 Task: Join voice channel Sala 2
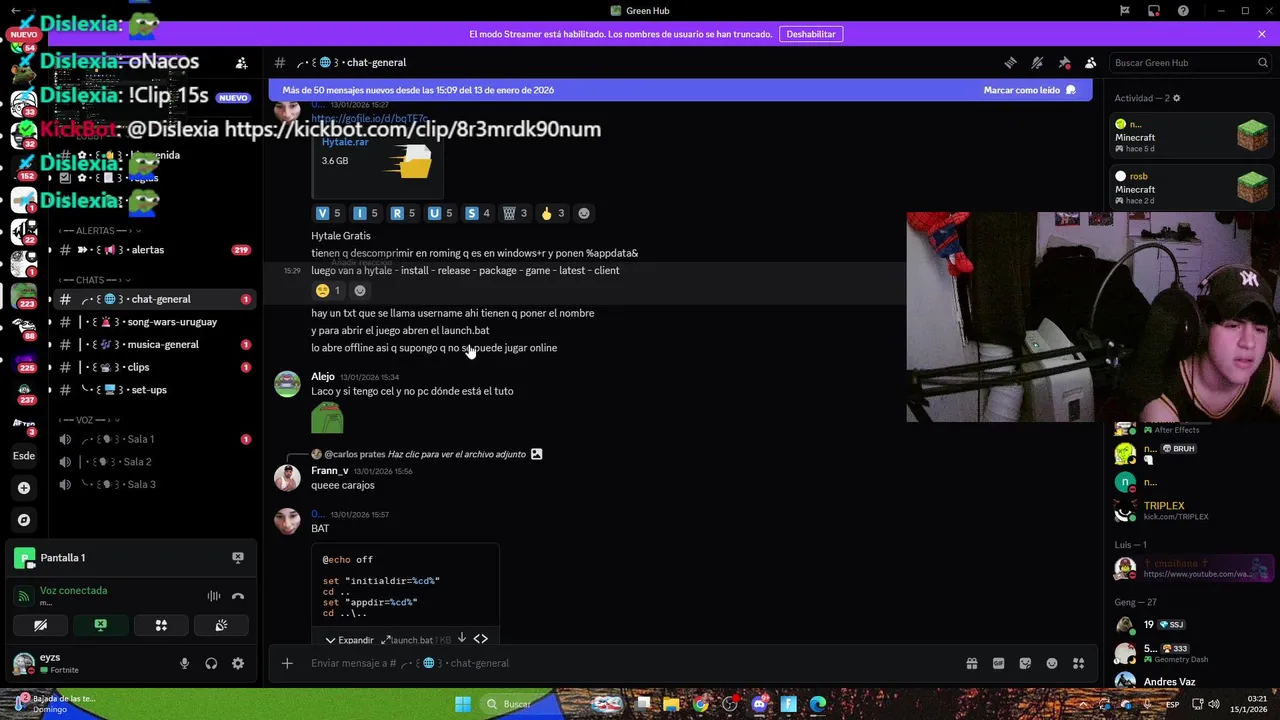153,462
